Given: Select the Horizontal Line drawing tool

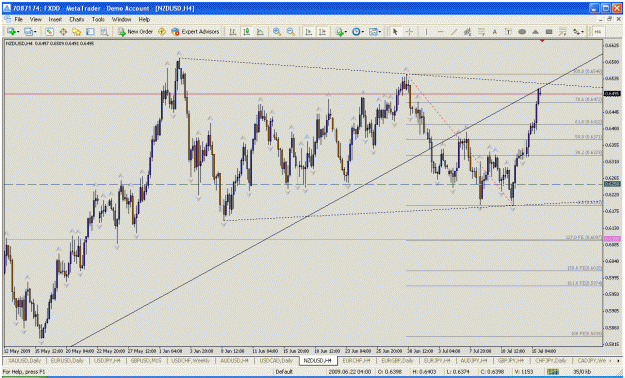Looking at the screenshot, I should [440, 32].
